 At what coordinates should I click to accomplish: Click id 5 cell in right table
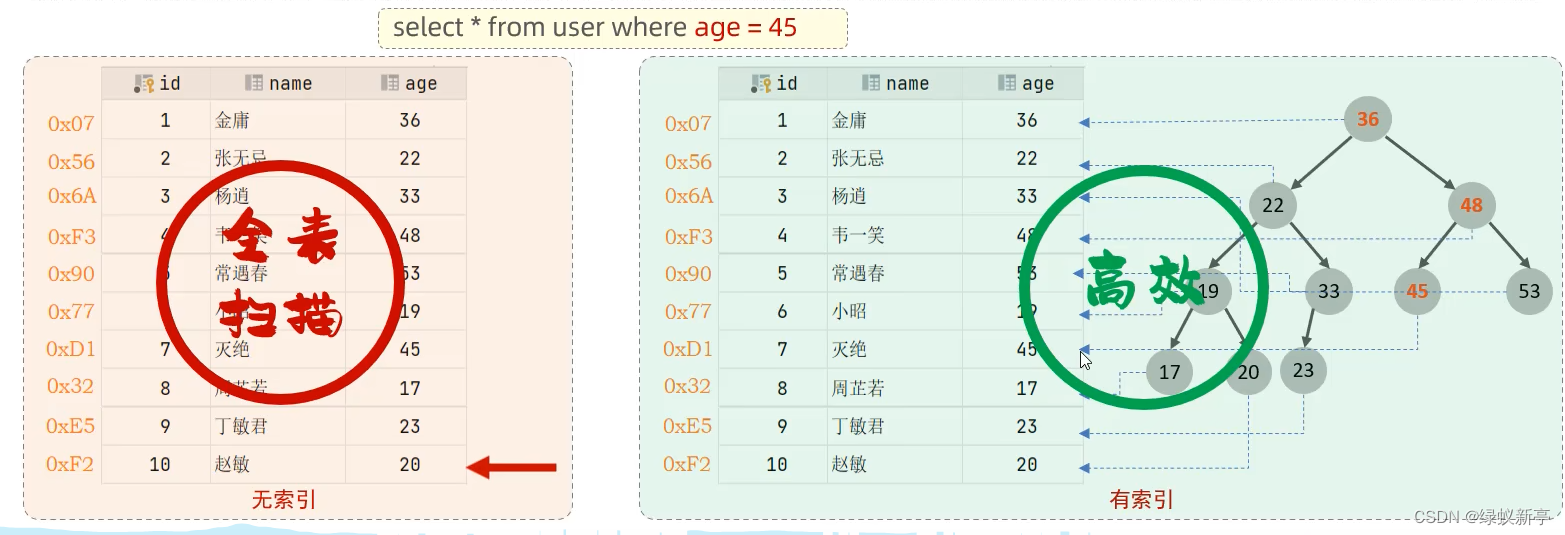pyautogui.click(x=773, y=273)
